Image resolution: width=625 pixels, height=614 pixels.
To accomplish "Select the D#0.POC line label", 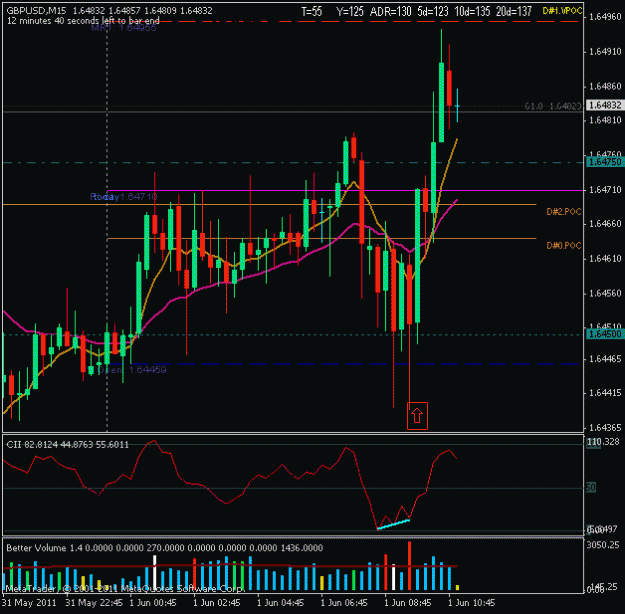I will [564, 246].
